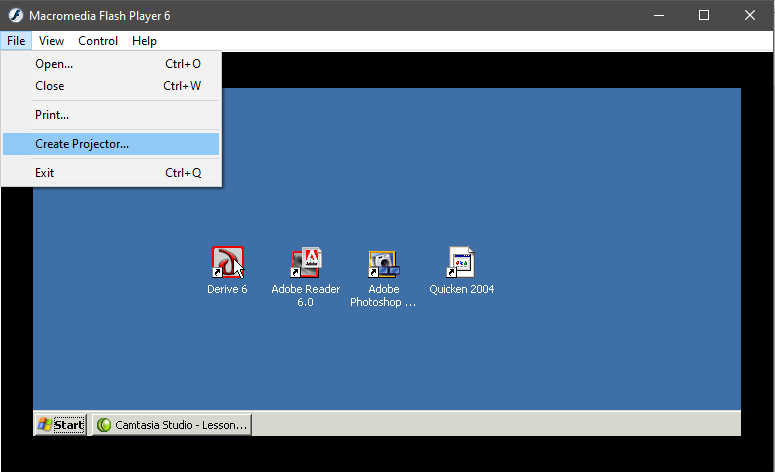This screenshot has width=775, height=472.
Task: Click the Windows flag icon on Start
Action: coord(44,425)
